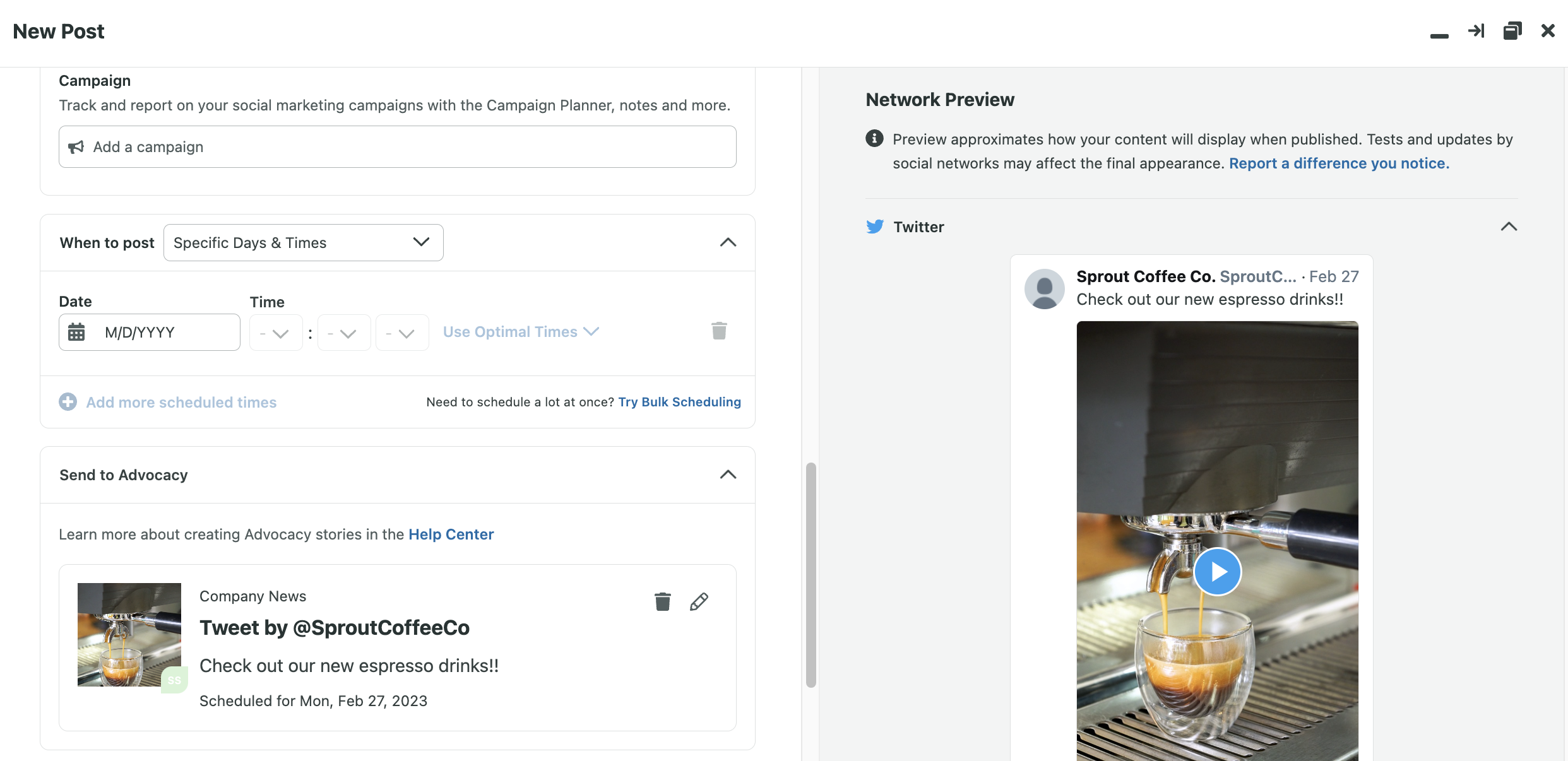This screenshot has width=1568, height=761.
Task: Collapse the When to post section
Action: 728,242
